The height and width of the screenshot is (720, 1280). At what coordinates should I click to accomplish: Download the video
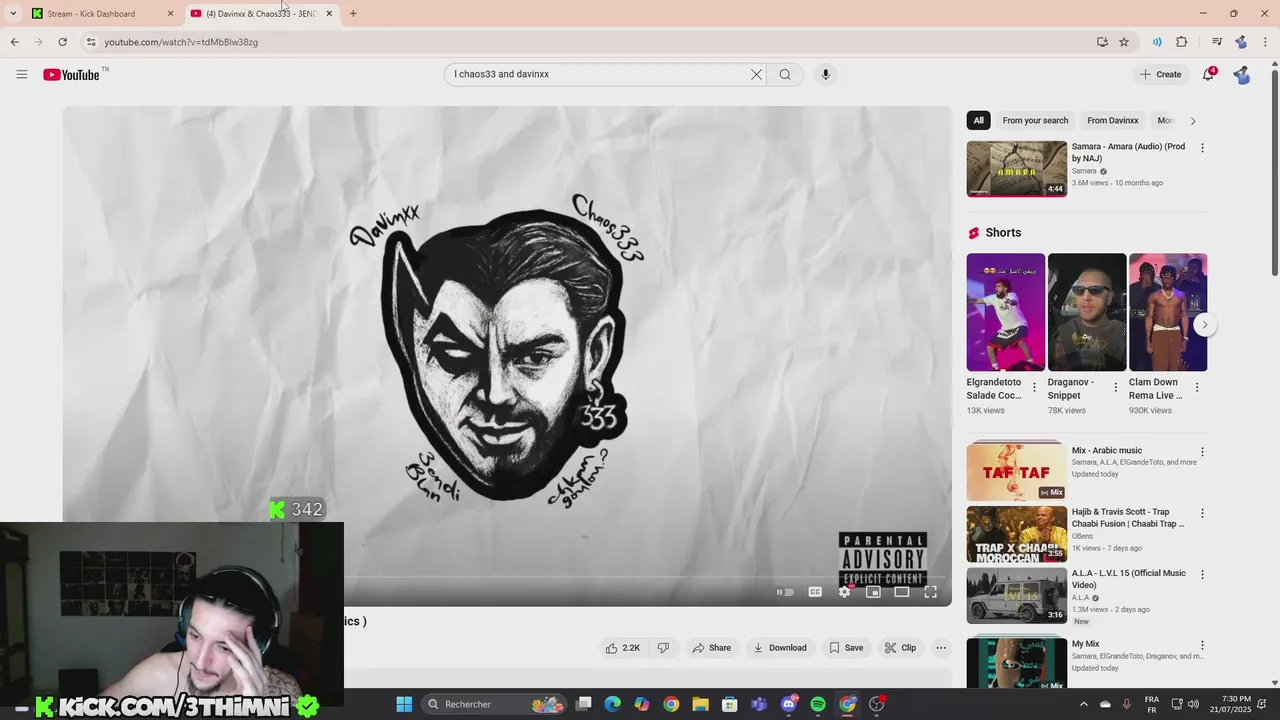tap(780, 648)
